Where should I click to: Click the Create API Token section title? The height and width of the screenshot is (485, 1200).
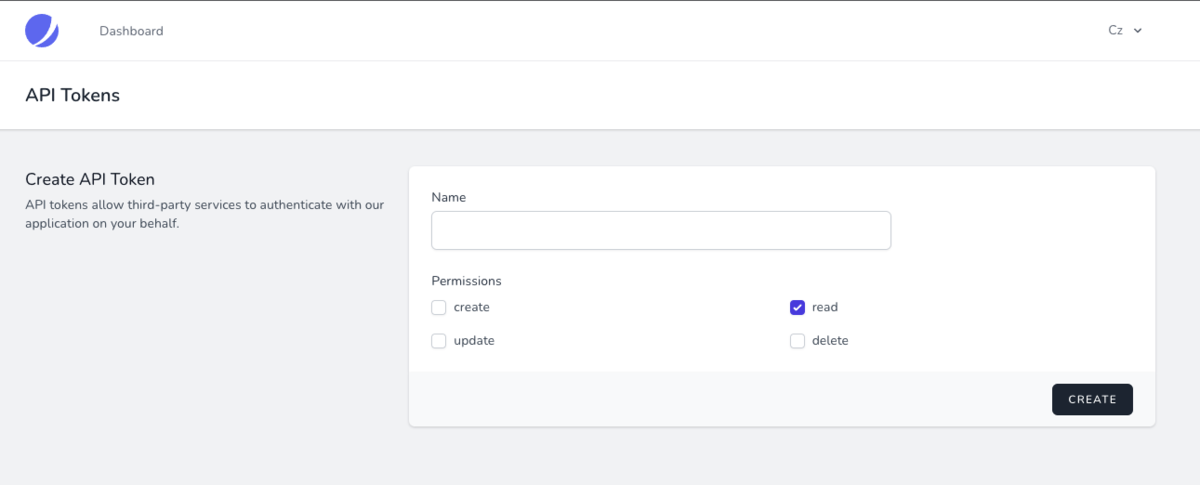click(x=90, y=180)
